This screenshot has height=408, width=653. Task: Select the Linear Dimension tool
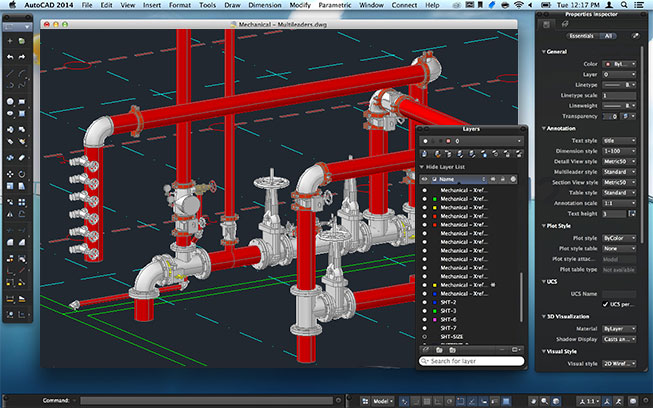[10, 299]
